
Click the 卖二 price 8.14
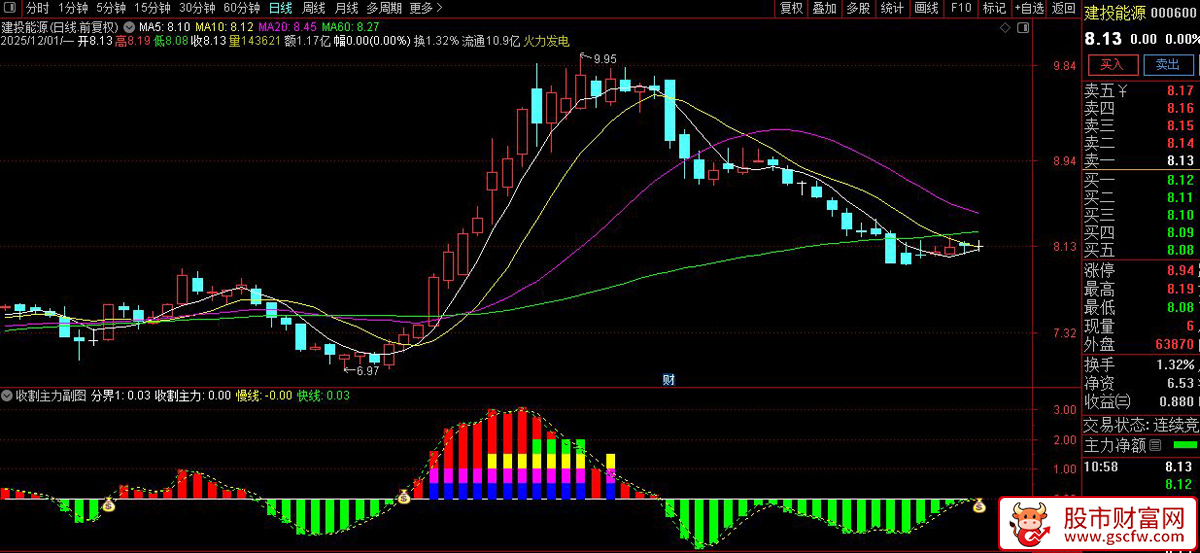click(1180, 143)
